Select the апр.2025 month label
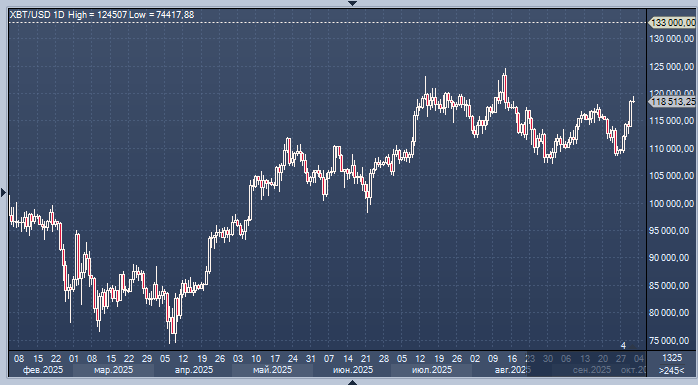Viewport: 698px width, 385px height. 194,370
